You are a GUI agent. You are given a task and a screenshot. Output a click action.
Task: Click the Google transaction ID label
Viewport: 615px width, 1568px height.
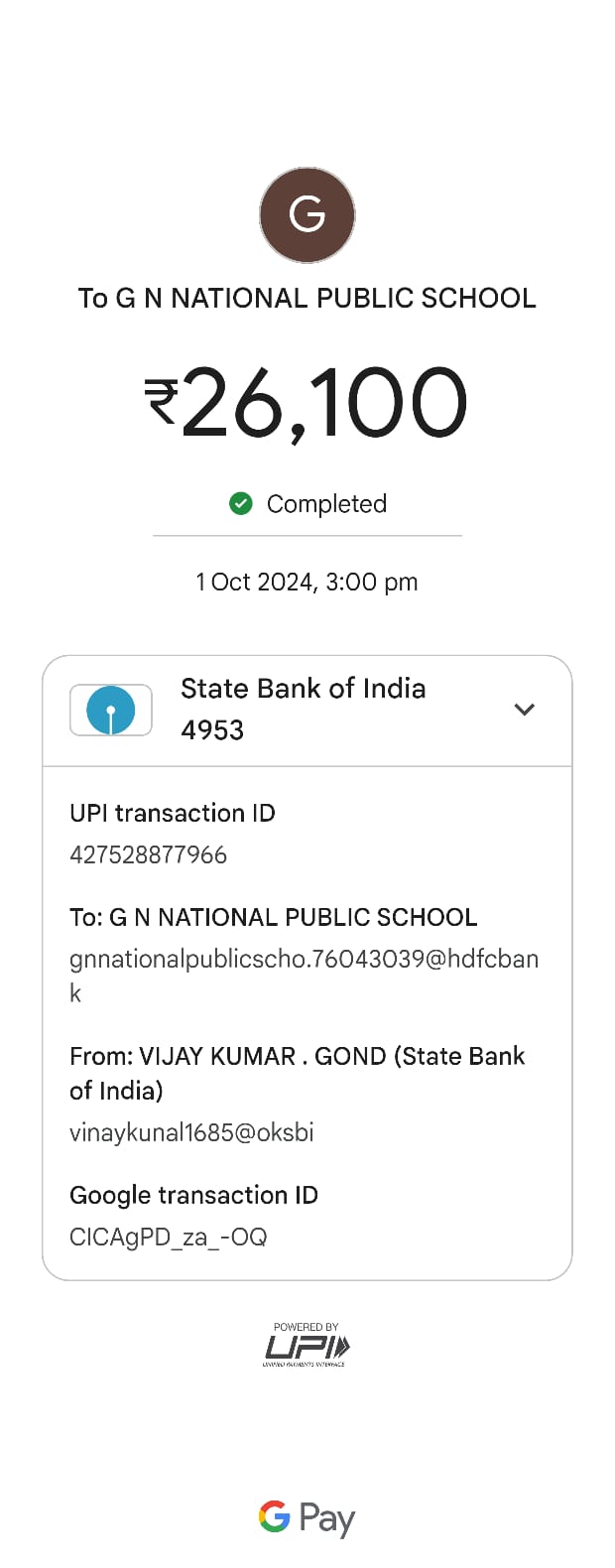click(x=193, y=1195)
